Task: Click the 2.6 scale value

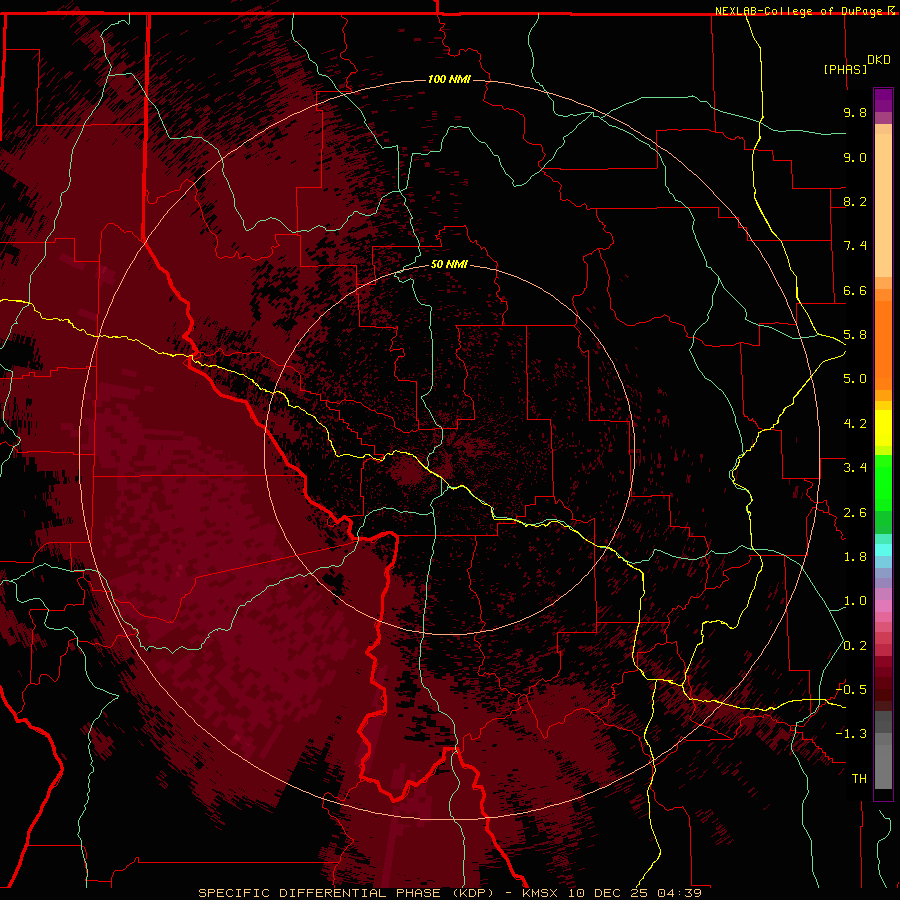Action: pos(855,513)
